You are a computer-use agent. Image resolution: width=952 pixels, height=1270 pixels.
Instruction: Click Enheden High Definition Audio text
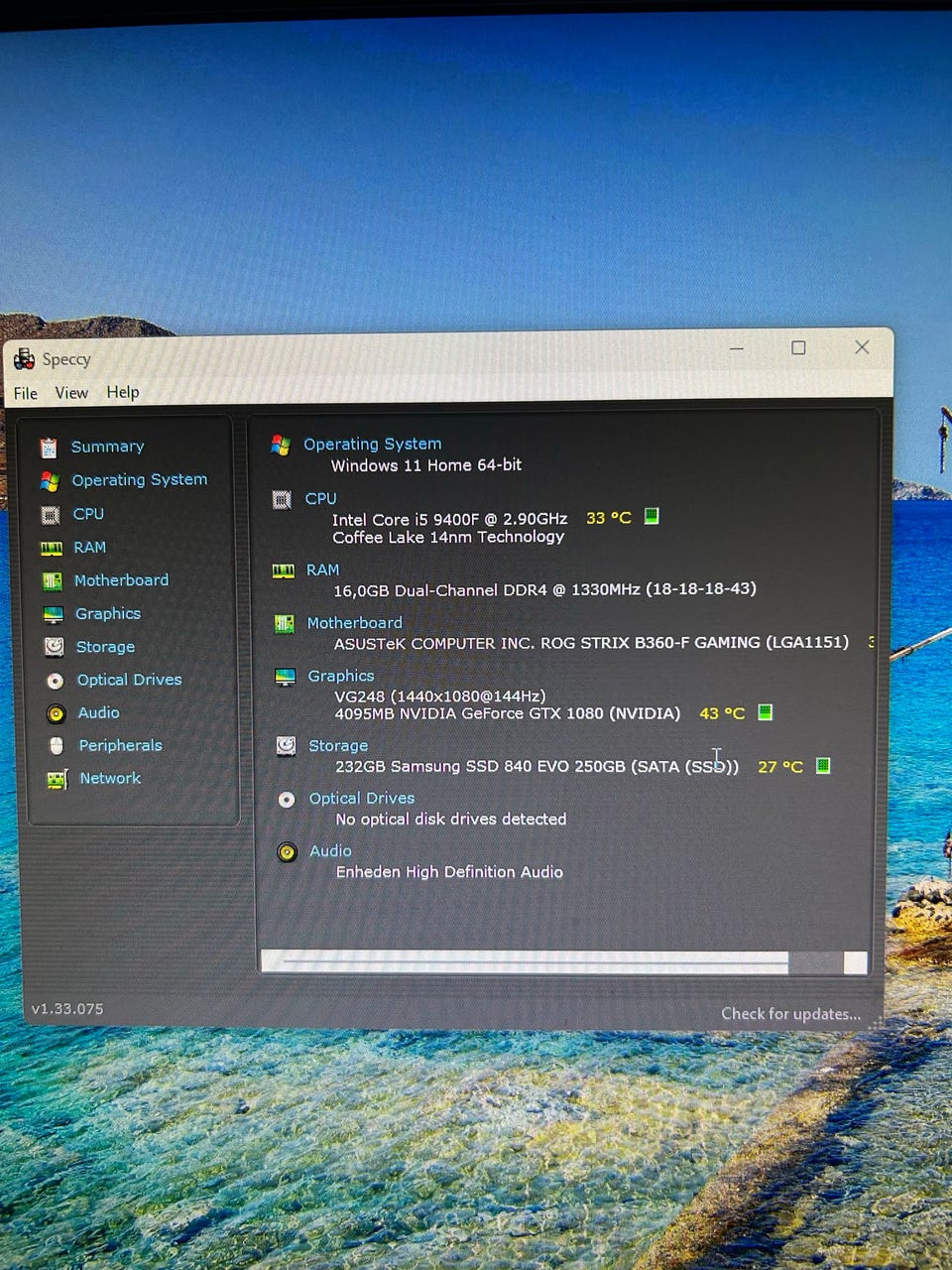449,872
